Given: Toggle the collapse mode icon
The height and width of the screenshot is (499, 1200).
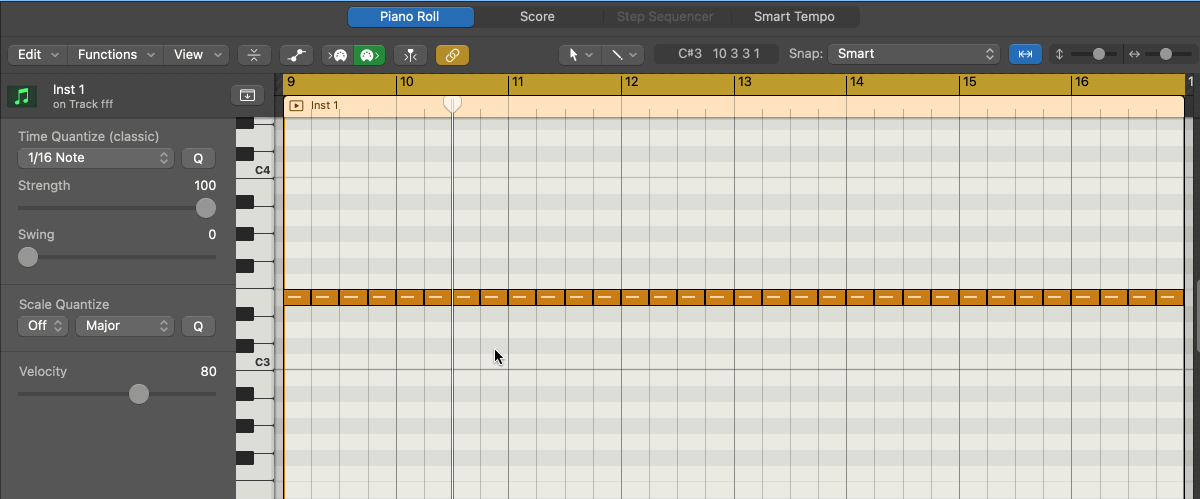Looking at the screenshot, I should coord(255,55).
